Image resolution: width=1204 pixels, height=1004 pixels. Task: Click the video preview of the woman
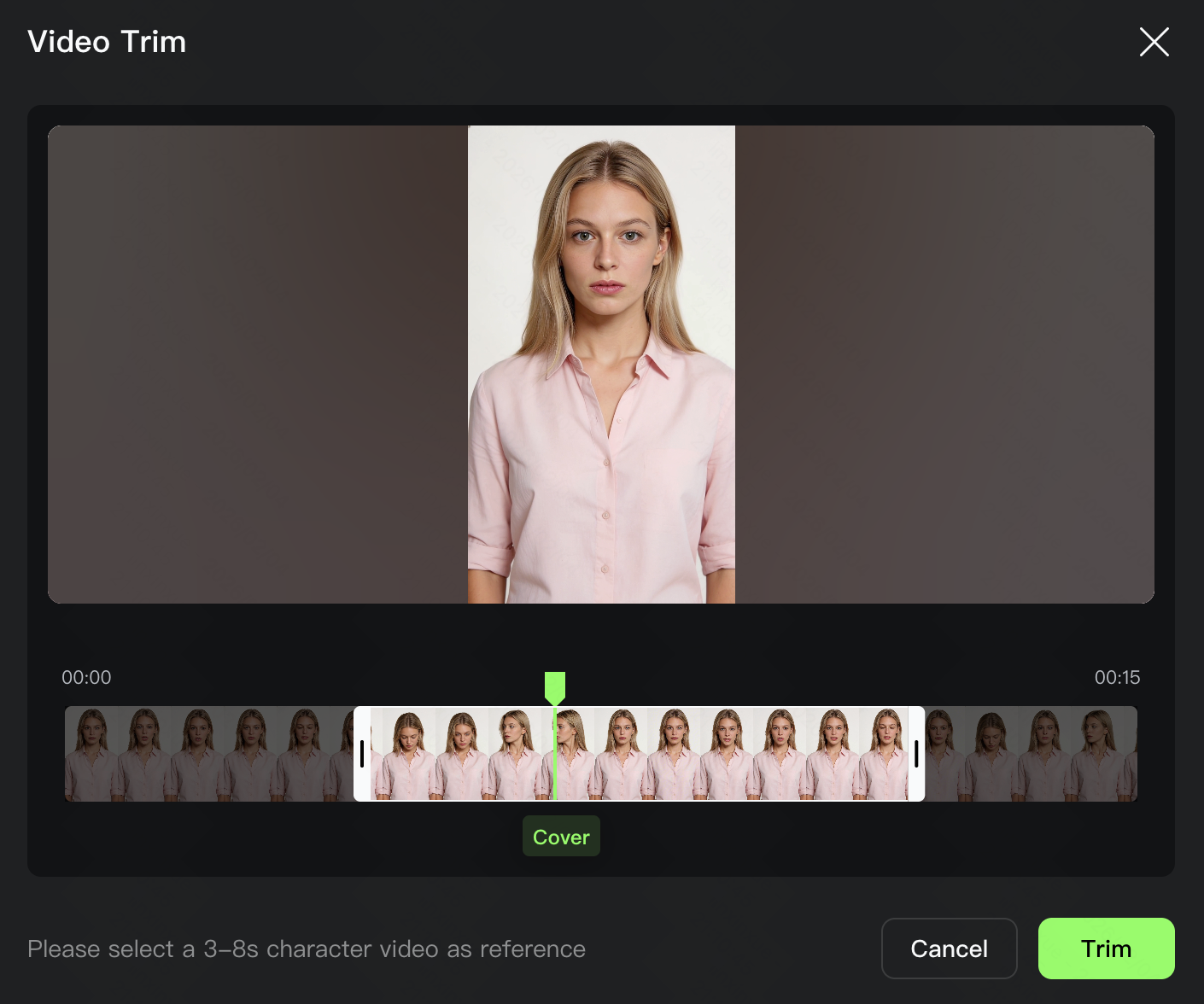(x=601, y=365)
